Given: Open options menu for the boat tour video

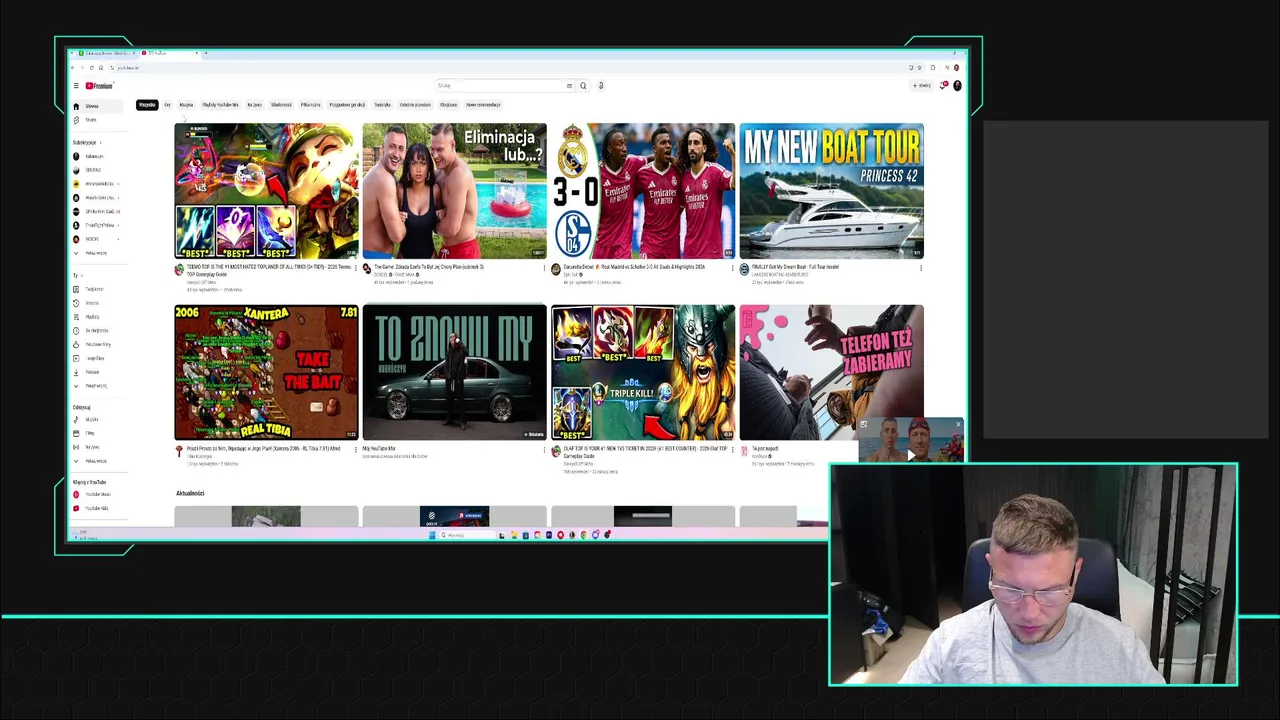Looking at the screenshot, I should point(920,268).
